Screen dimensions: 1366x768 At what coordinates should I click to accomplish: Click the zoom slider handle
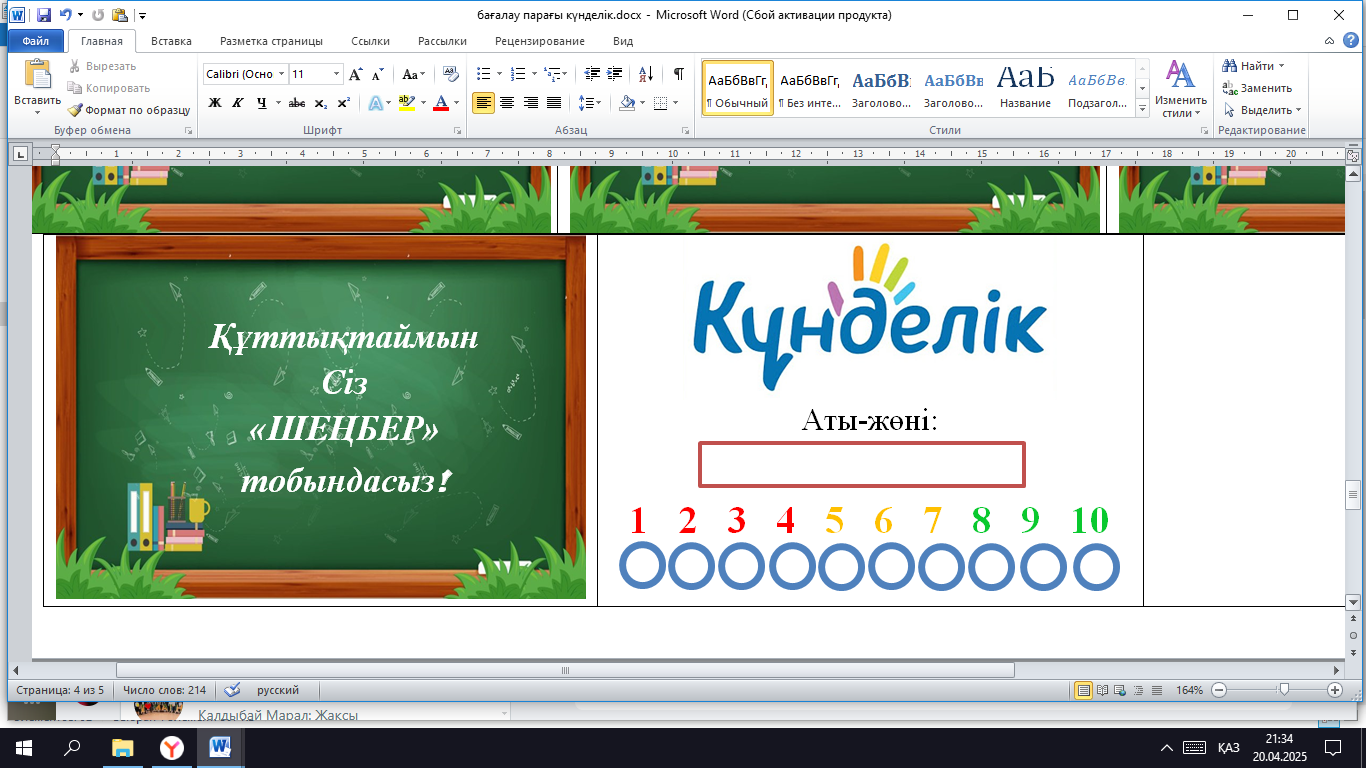tap(1283, 690)
